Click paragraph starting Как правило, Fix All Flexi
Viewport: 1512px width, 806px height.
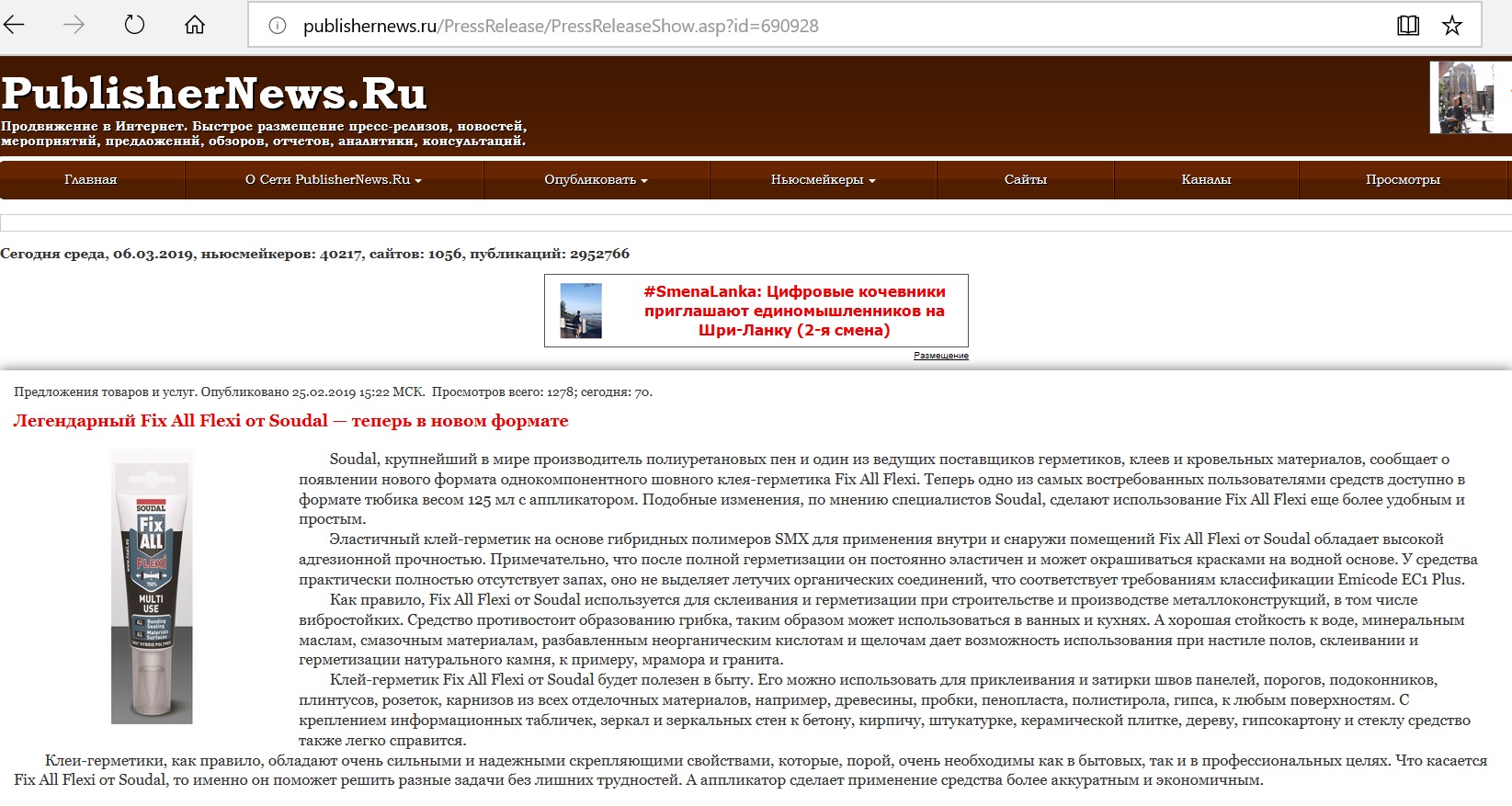coord(881,630)
